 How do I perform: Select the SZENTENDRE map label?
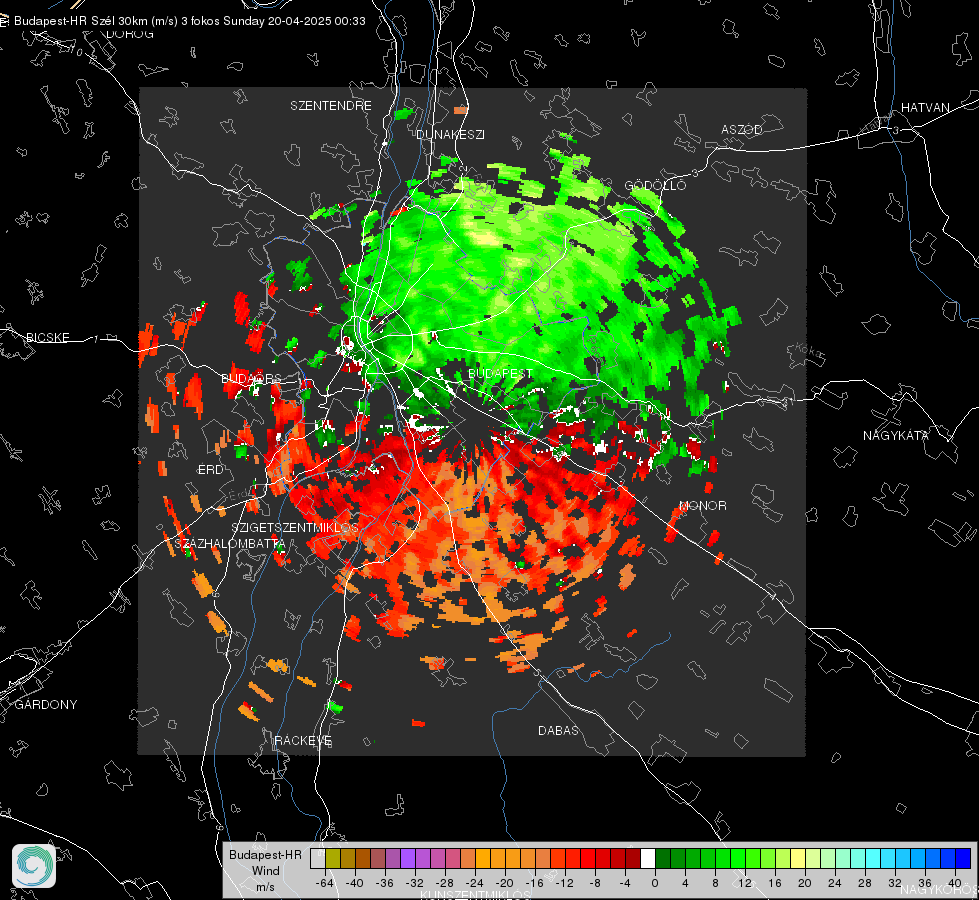coord(331,106)
